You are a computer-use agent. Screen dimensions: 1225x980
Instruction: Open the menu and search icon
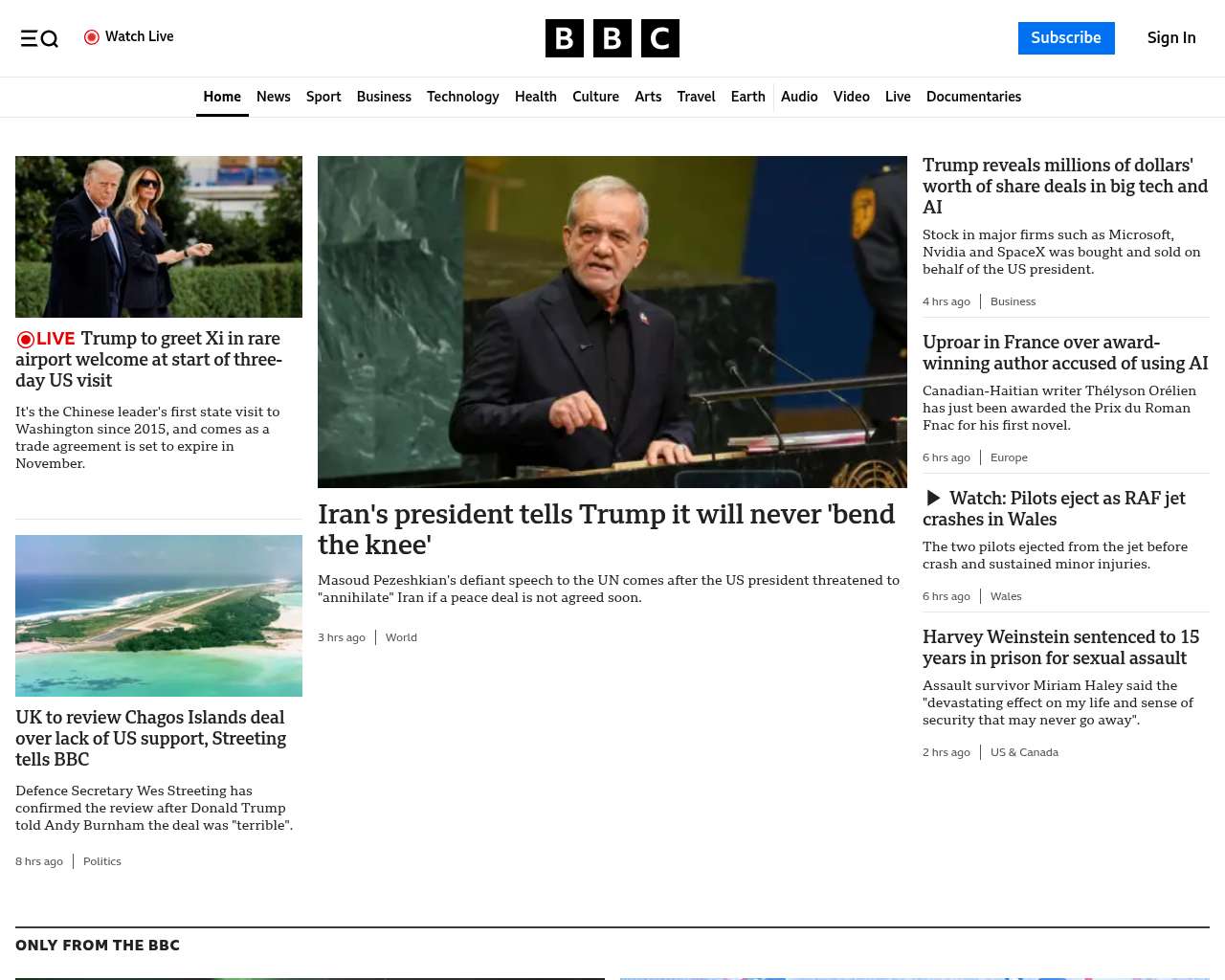tap(39, 38)
